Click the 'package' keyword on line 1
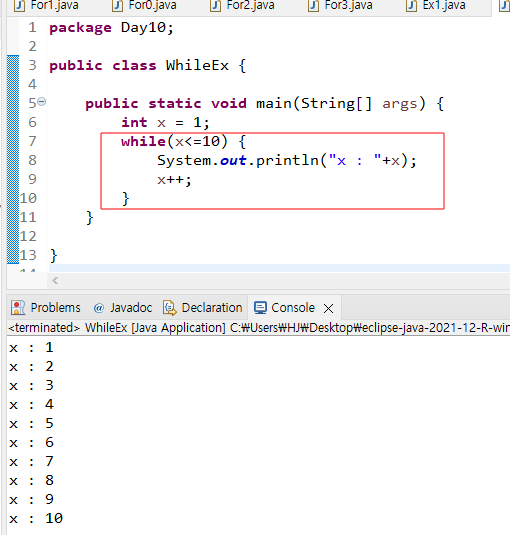Viewport: 510px width, 535px height. 80,28
